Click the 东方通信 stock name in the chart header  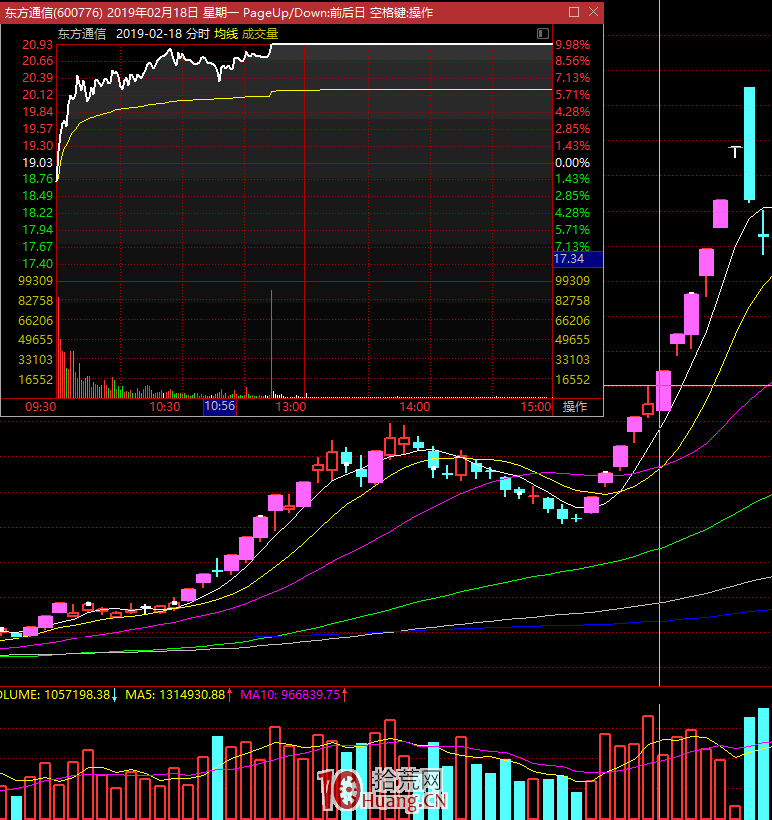(x=82, y=34)
